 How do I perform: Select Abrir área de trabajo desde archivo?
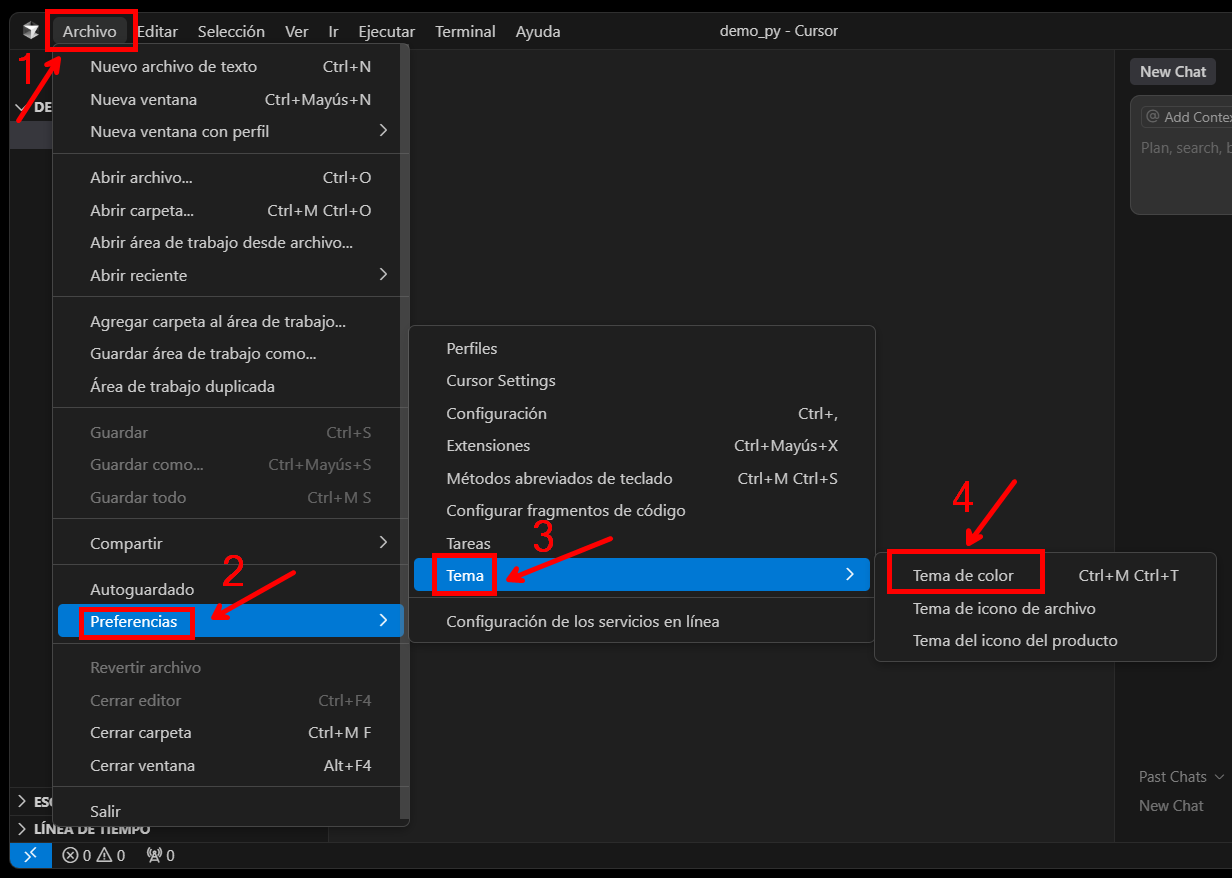point(230,243)
